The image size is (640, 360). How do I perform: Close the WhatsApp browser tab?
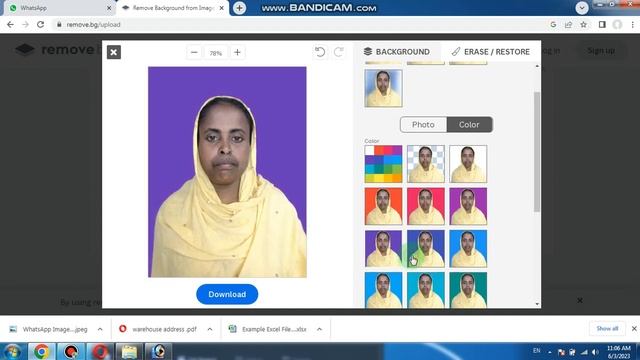point(109,8)
